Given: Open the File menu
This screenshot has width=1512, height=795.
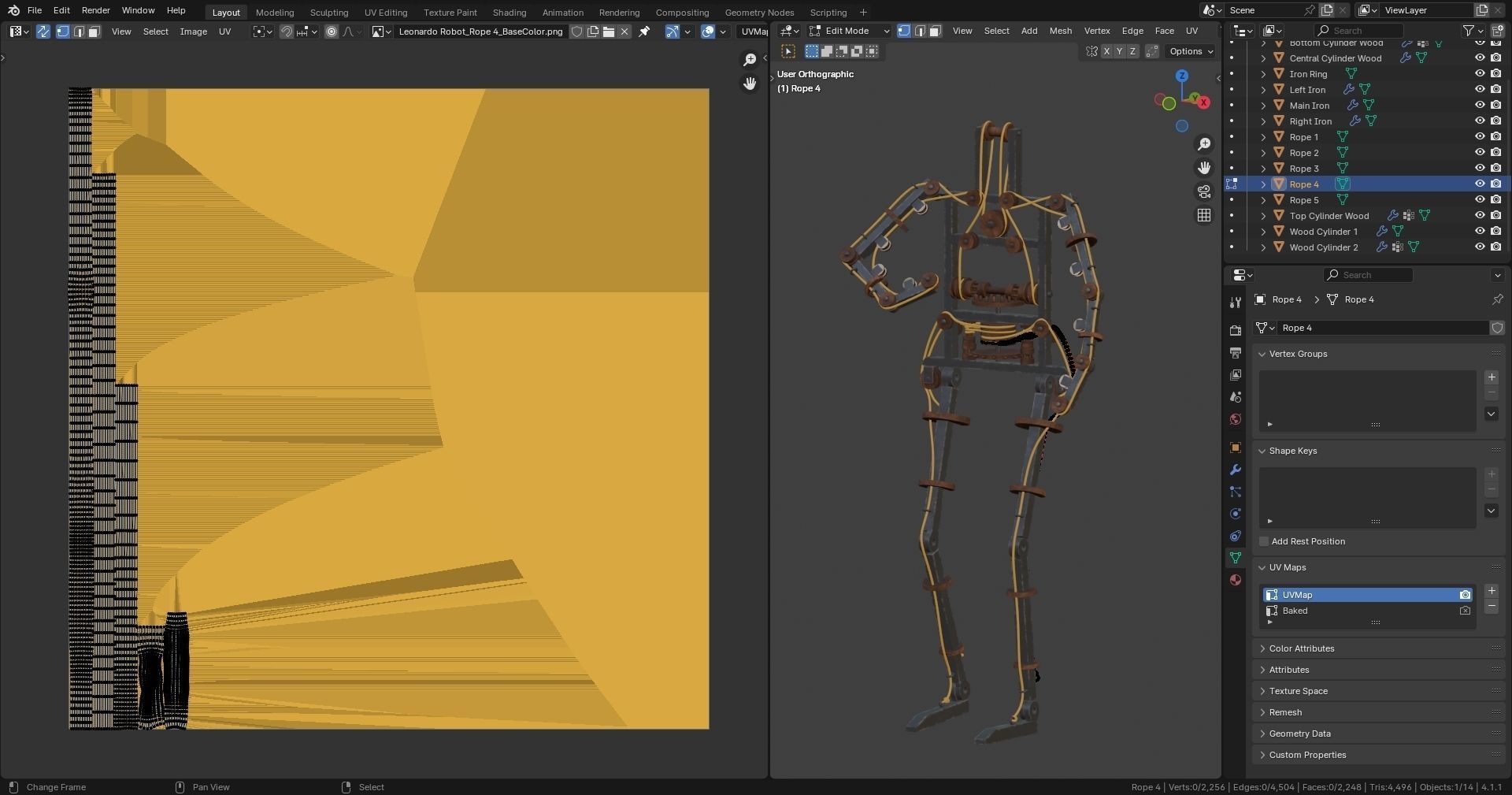Looking at the screenshot, I should click(35, 10).
